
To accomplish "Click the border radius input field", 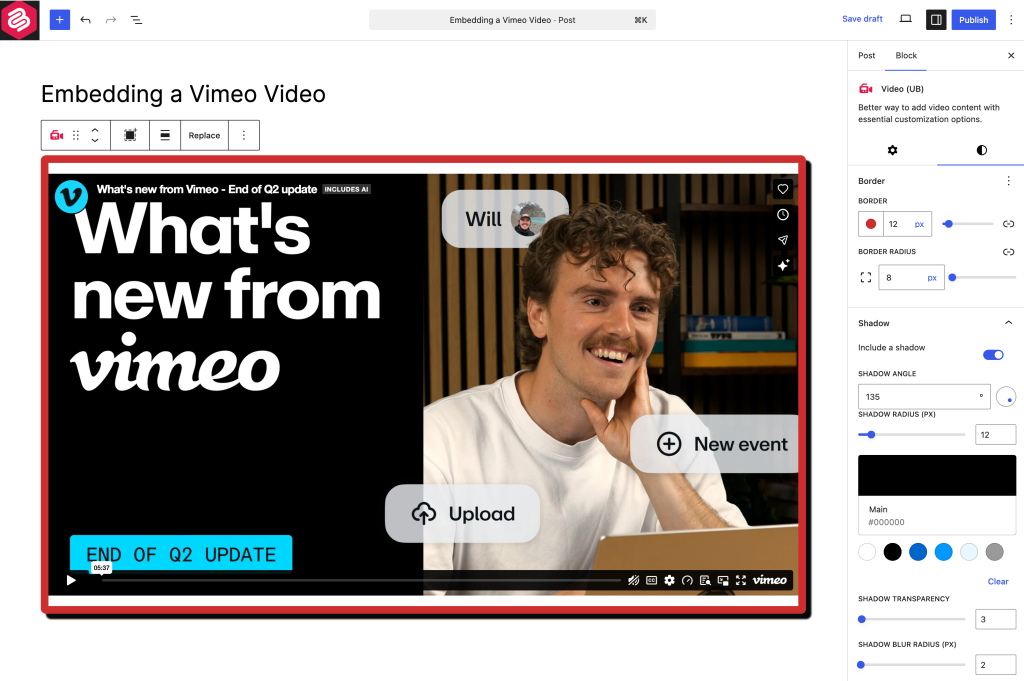I will [902, 277].
